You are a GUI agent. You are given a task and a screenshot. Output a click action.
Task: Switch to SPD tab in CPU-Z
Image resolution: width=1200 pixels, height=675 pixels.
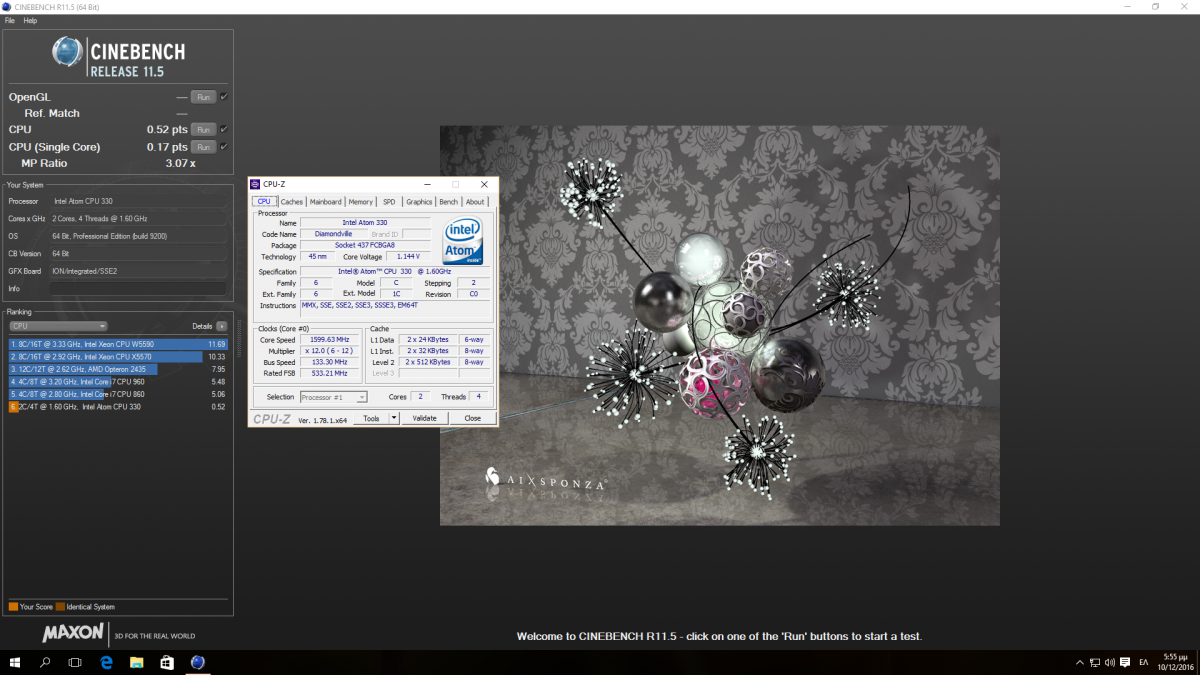(389, 202)
